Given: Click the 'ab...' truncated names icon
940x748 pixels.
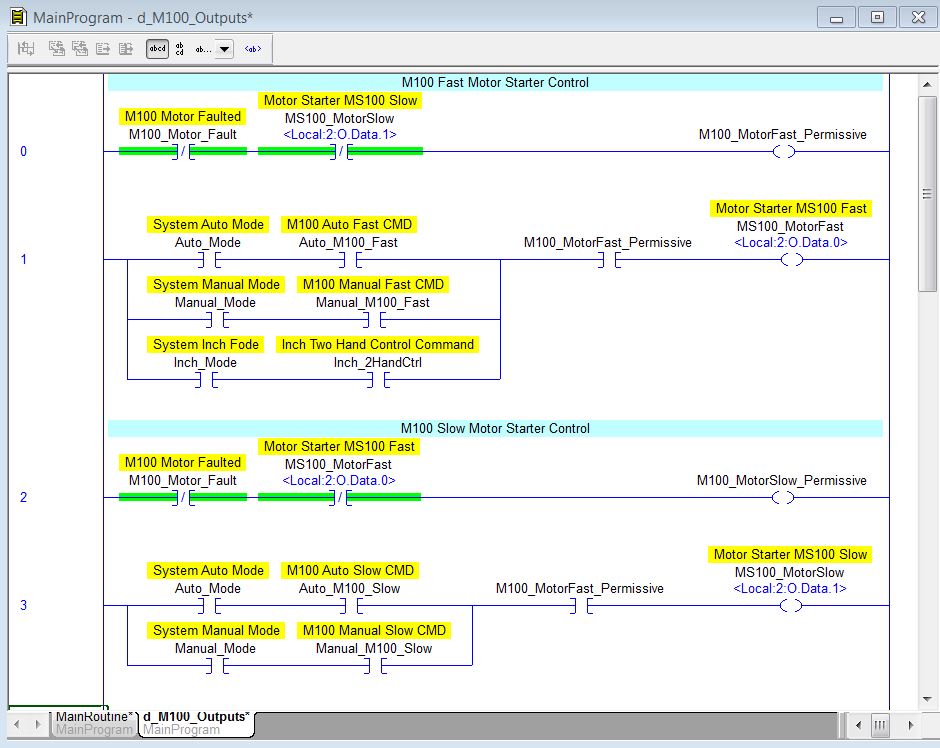Looking at the screenshot, I should (203, 49).
